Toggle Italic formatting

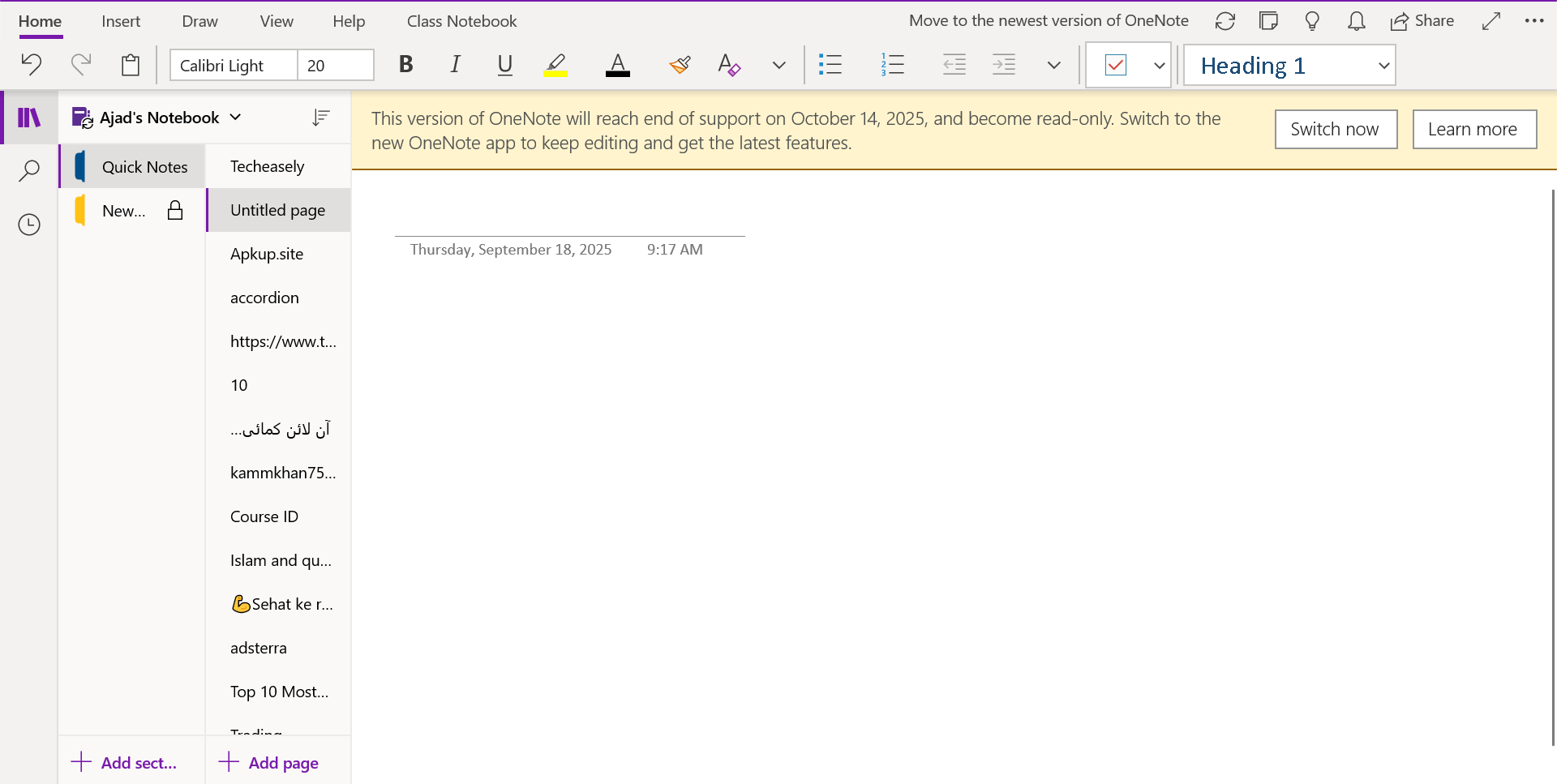(456, 65)
